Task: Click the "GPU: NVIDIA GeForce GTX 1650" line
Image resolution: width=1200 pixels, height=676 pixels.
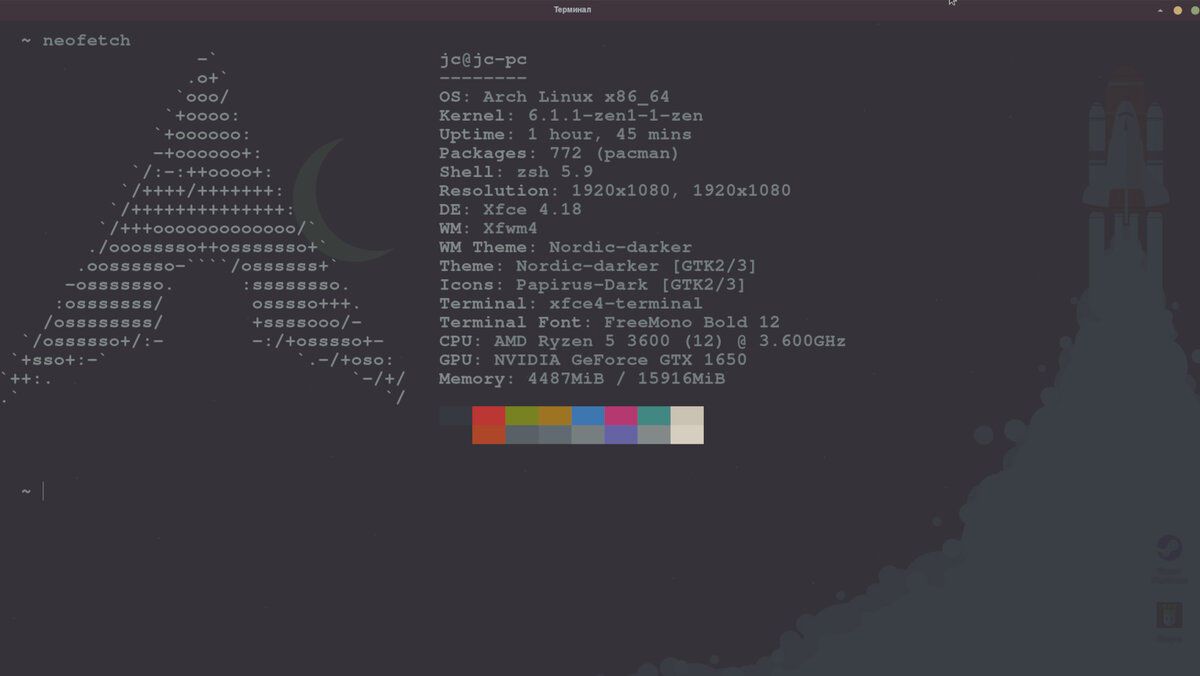Action: pos(593,360)
